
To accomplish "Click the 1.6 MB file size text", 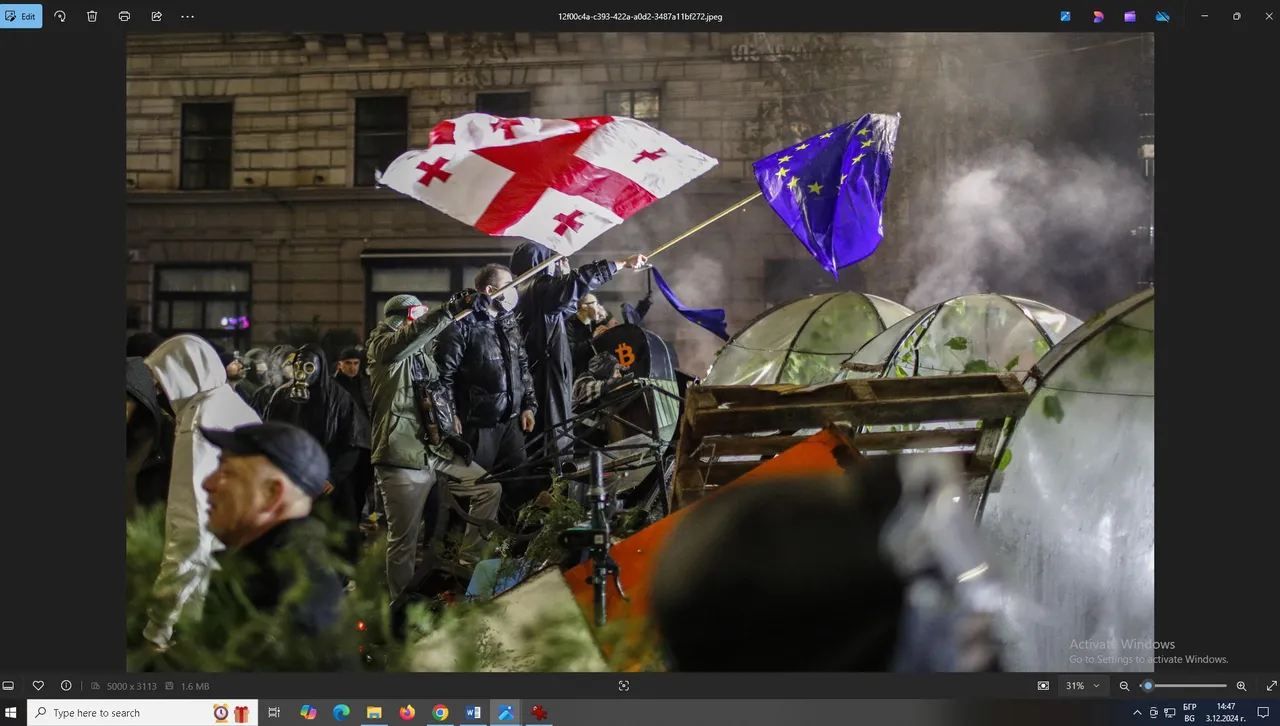I will coord(195,686).
